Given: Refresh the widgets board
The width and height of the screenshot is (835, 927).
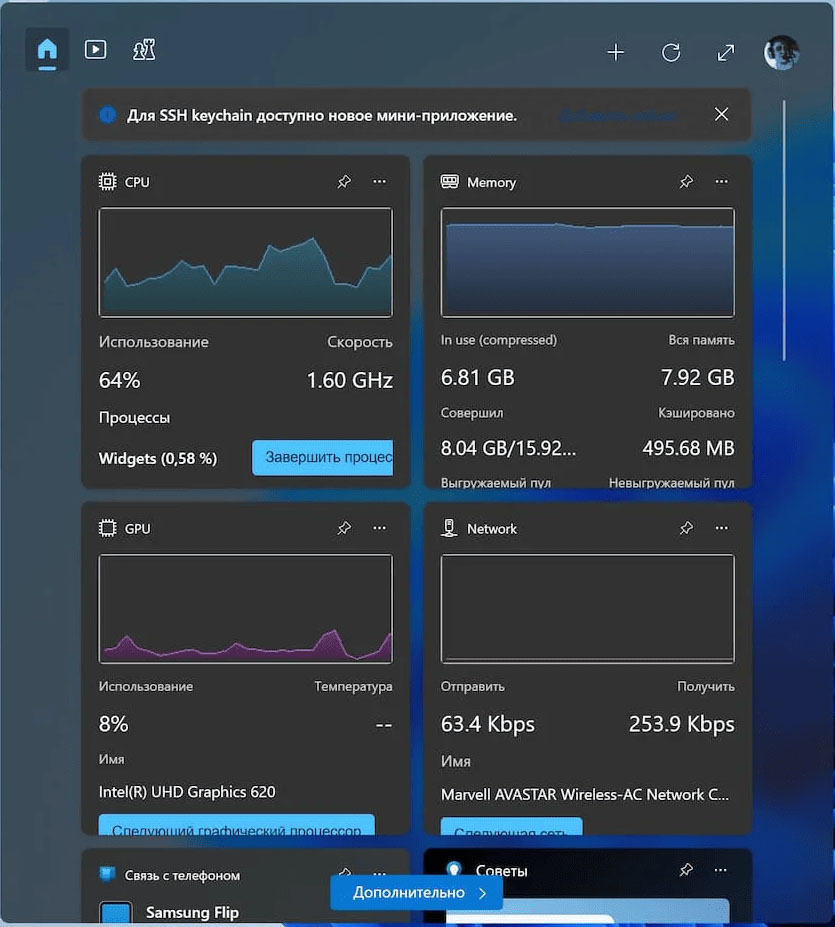Looking at the screenshot, I should tap(671, 53).
